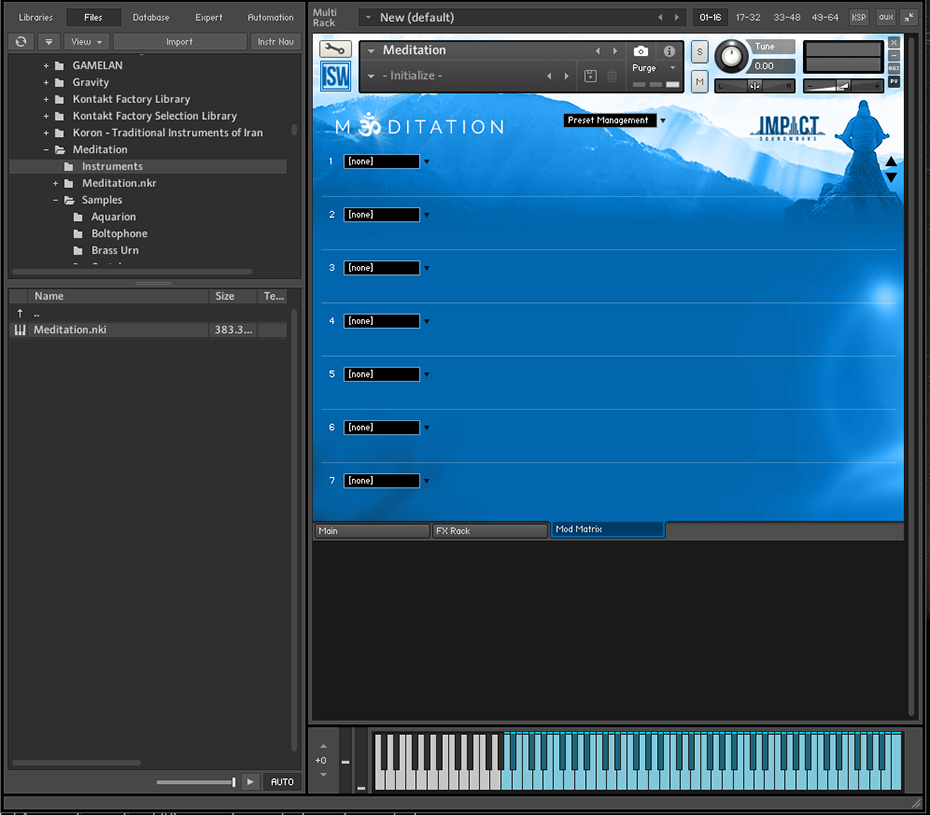The width and height of the screenshot is (930, 815).
Task: Toggle the small AUX button on the instrument header
Action: click(x=894, y=68)
